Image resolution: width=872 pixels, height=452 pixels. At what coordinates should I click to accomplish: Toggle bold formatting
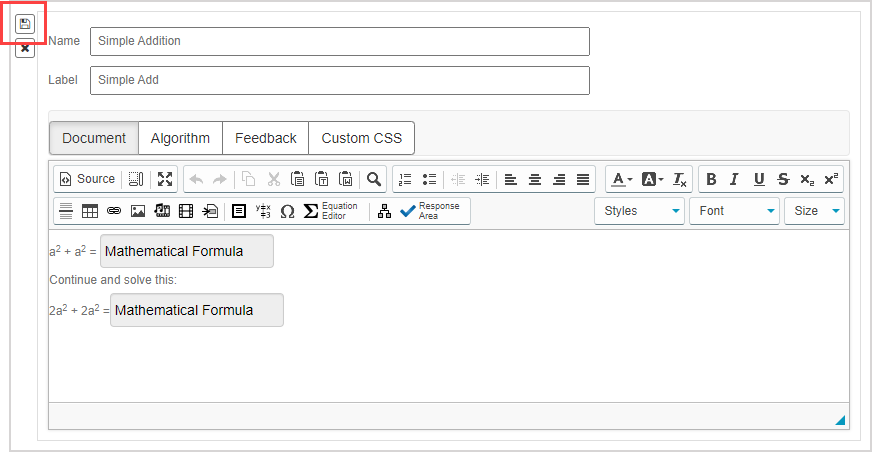pos(711,179)
